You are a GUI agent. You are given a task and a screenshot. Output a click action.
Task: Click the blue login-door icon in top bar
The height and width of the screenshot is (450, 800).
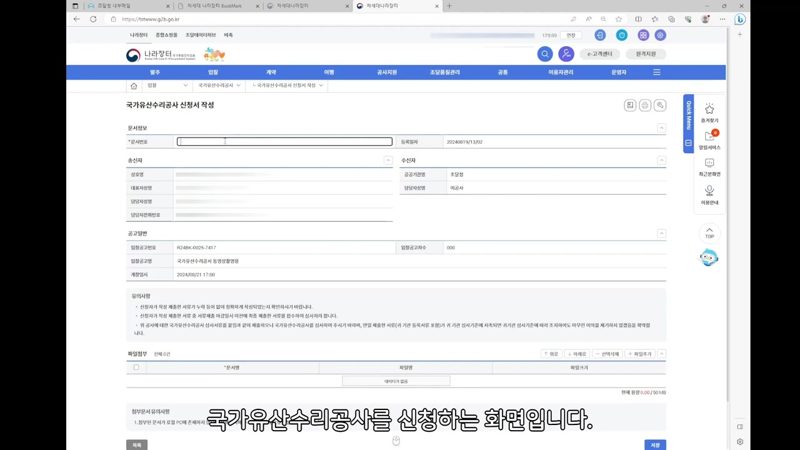[x=600, y=35]
